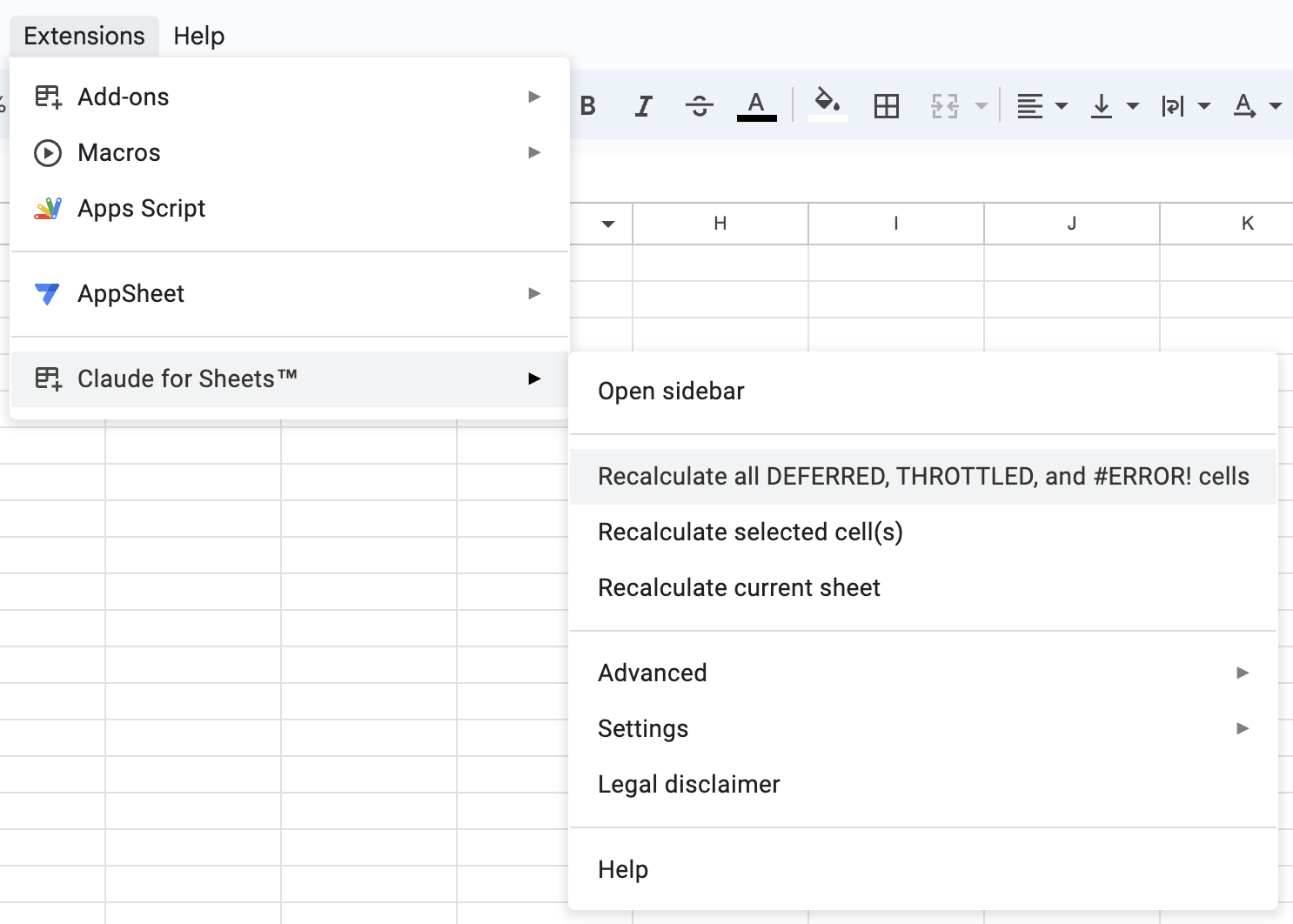1293x924 pixels.
Task: Toggle italic formatting in toolbar
Action: 643,106
